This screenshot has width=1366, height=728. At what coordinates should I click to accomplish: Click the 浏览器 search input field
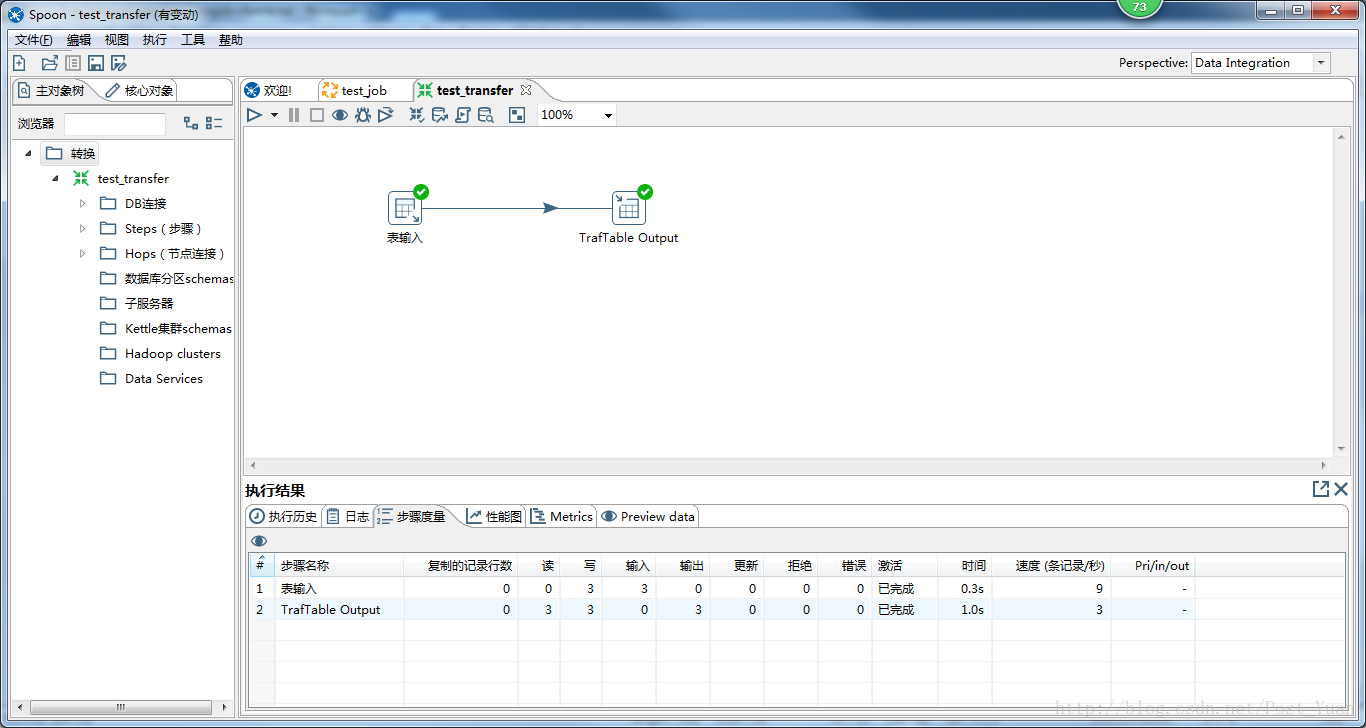tap(115, 124)
